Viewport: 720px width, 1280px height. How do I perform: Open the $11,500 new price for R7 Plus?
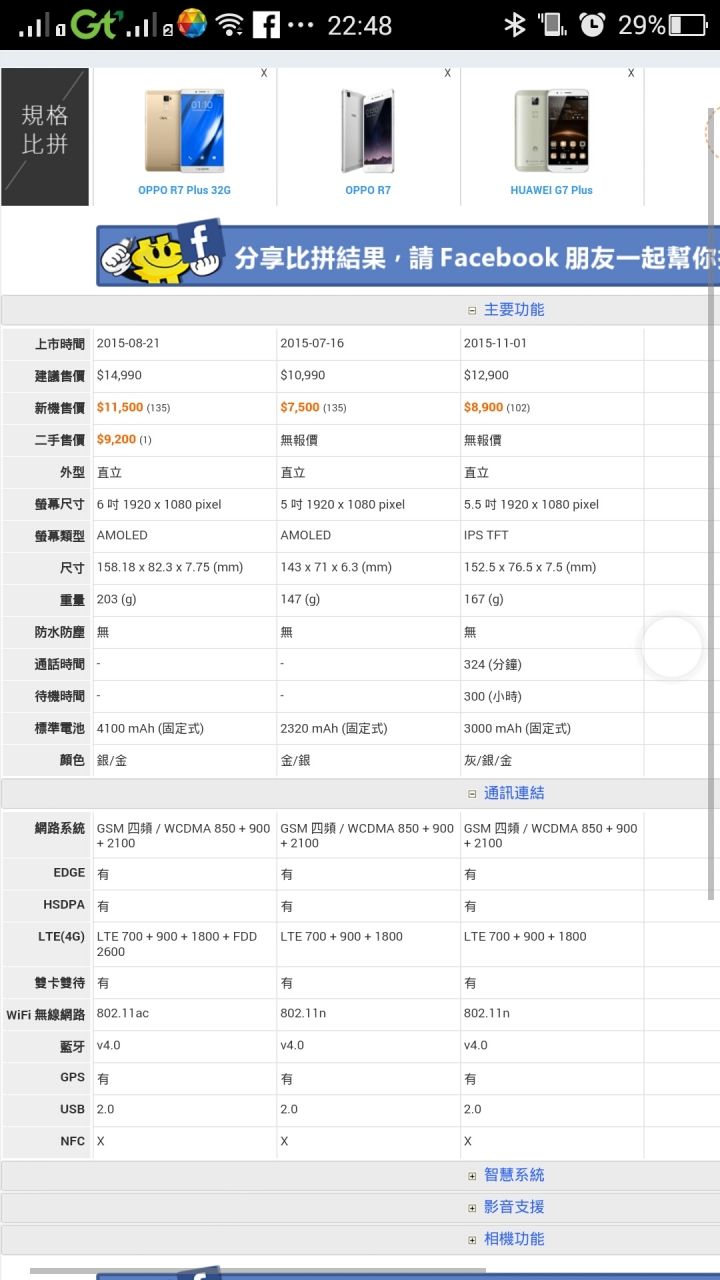click(120, 407)
